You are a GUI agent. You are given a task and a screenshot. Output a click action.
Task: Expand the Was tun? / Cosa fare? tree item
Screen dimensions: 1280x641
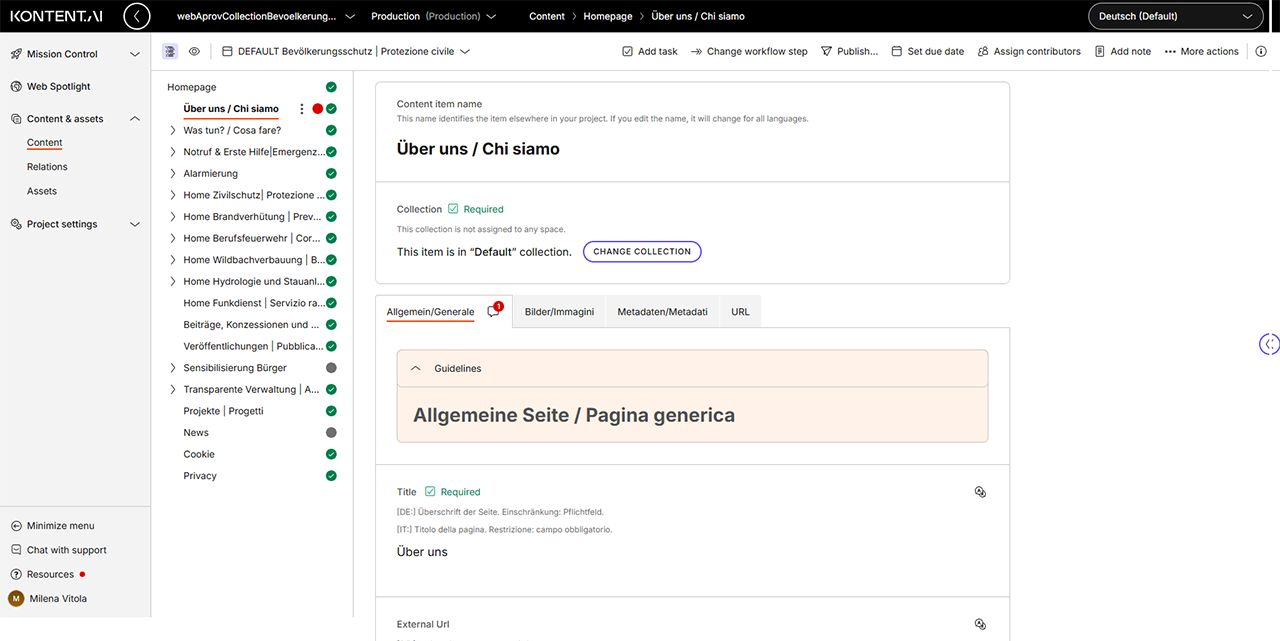[x=173, y=130]
